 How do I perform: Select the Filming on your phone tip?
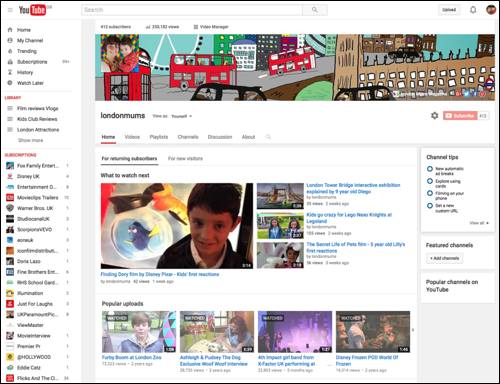pos(445,196)
